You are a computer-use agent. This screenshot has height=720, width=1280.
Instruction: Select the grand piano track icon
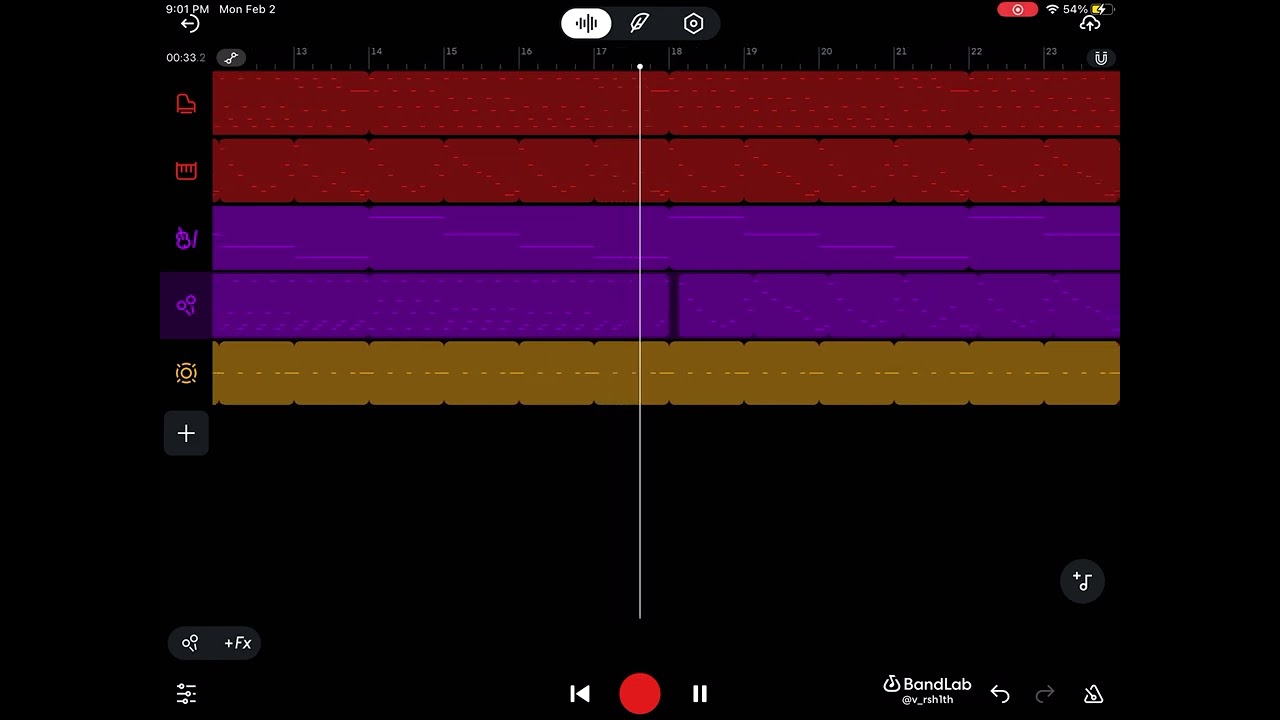[x=186, y=103]
